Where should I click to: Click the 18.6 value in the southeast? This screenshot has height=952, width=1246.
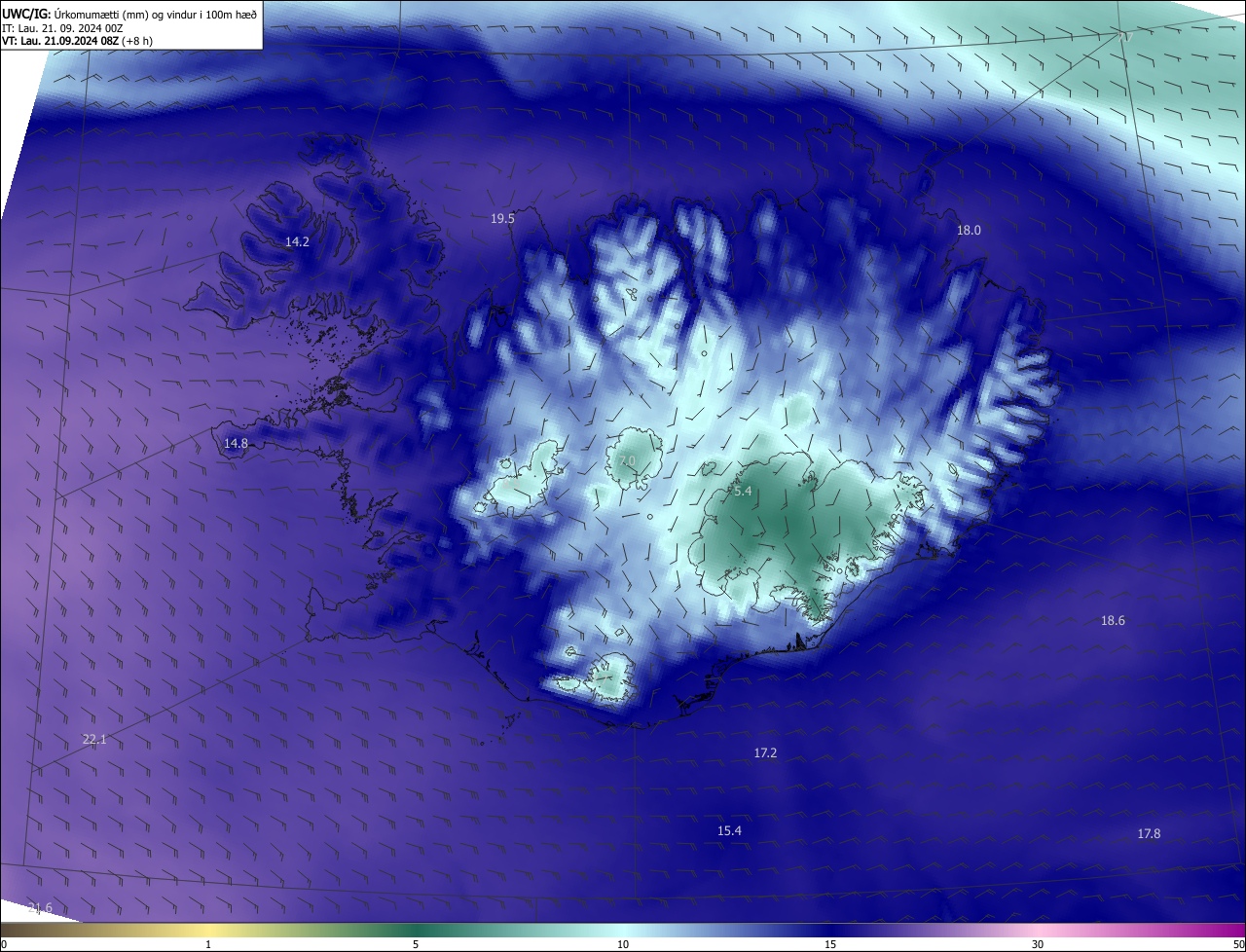(1113, 621)
